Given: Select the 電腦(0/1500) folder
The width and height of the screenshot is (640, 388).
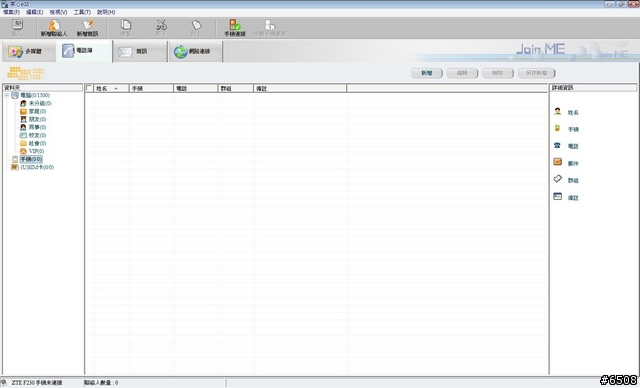Looking at the screenshot, I should [35, 95].
